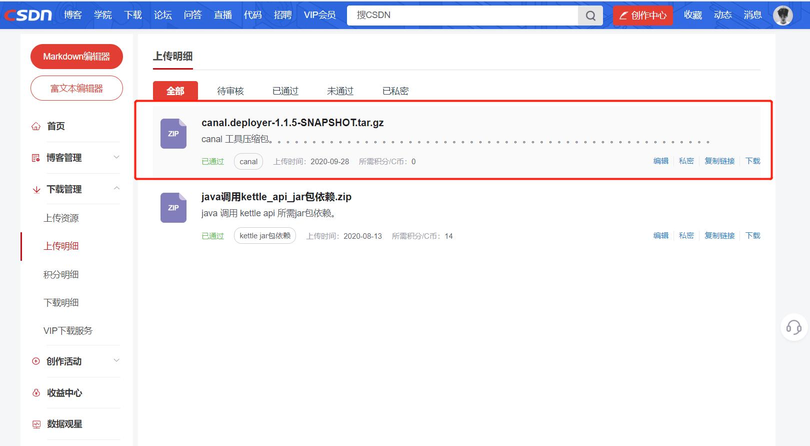
Task: Click 复制链接 for canal.deployer file
Action: (720, 161)
